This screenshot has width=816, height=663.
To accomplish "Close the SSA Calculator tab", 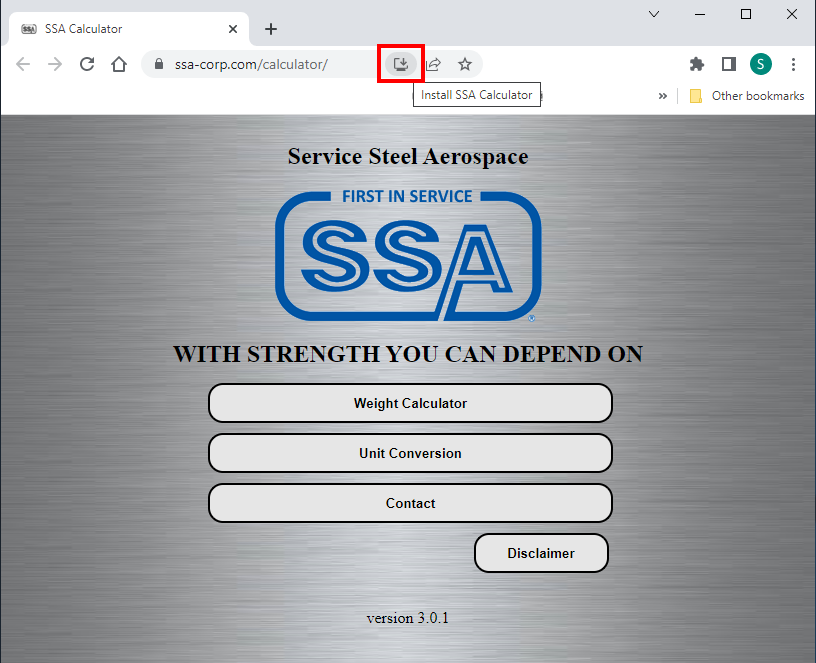I will coord(233,29).
